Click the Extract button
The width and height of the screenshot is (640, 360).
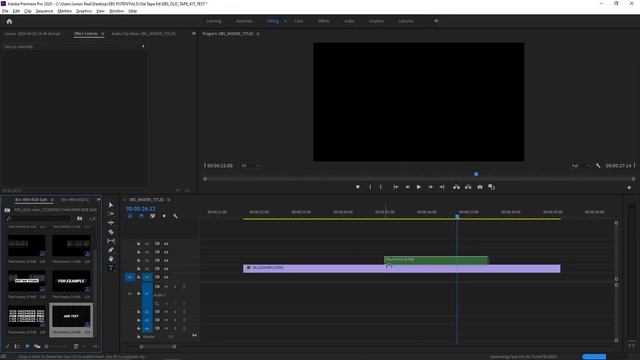468,187
